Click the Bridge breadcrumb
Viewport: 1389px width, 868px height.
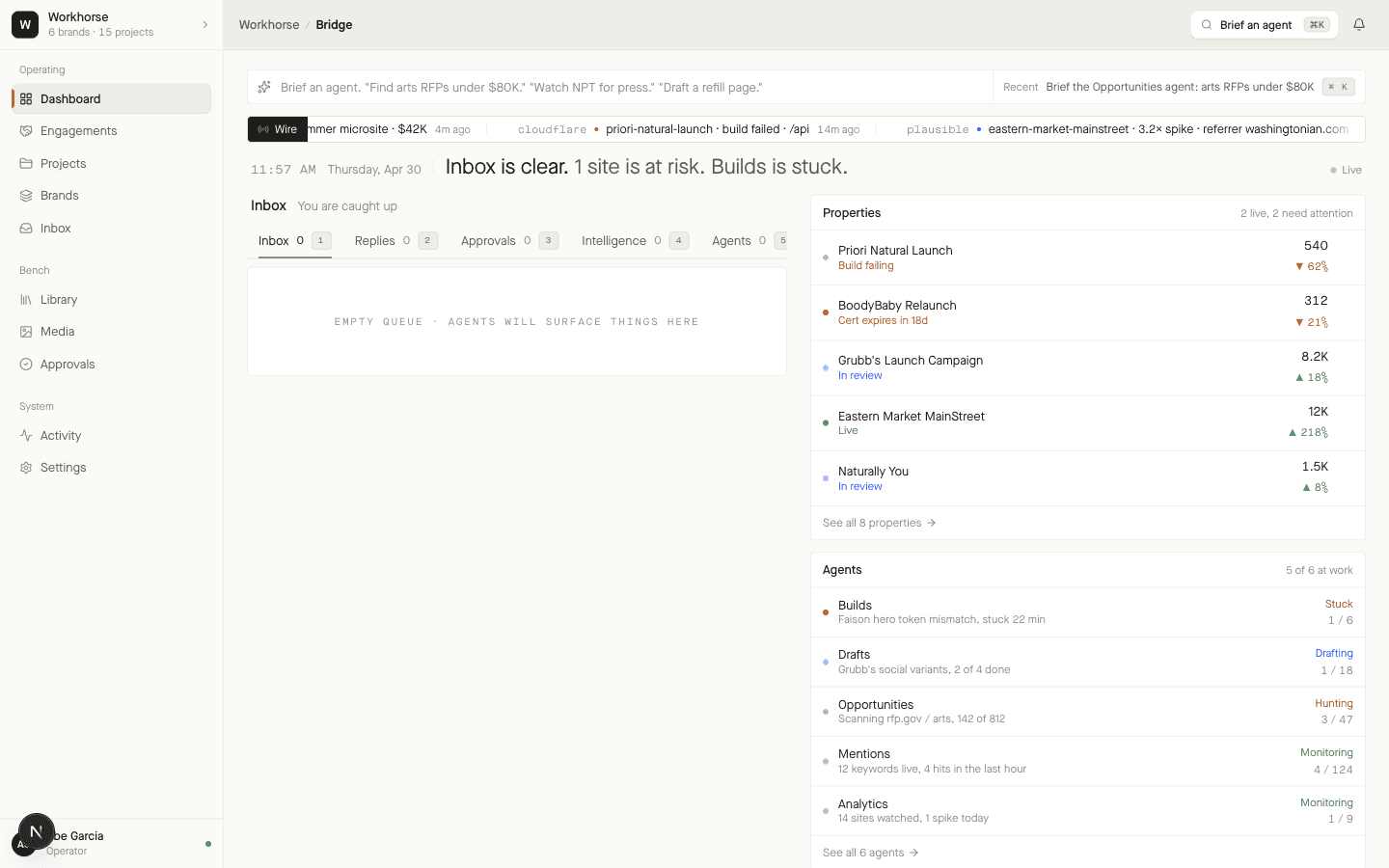pos(334,25)
